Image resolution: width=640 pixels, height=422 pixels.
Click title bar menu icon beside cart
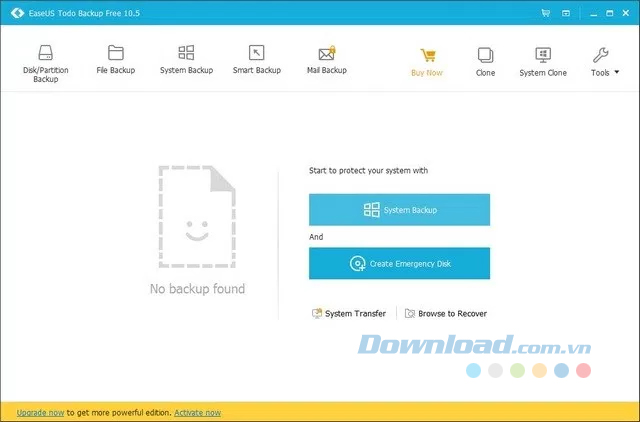(x=566, y=13)
